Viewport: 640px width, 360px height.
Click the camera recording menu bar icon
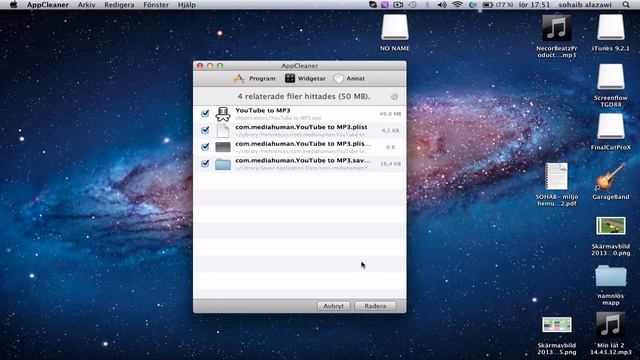[x=398, y=5]
